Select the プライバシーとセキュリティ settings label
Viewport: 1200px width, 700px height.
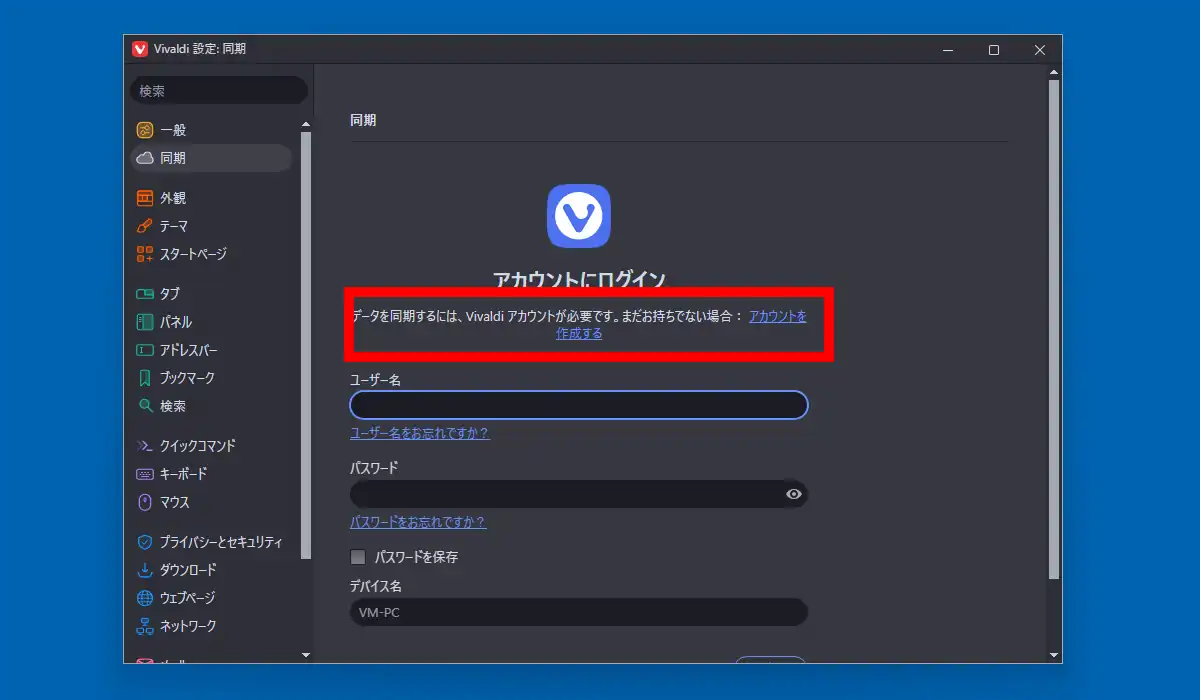(x=221, y=542)
